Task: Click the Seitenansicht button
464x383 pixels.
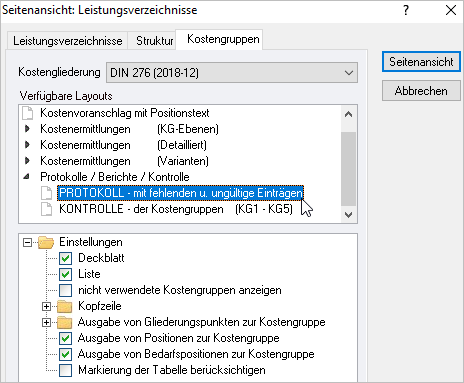Action: pyautogui.click(x=421, y=62)
